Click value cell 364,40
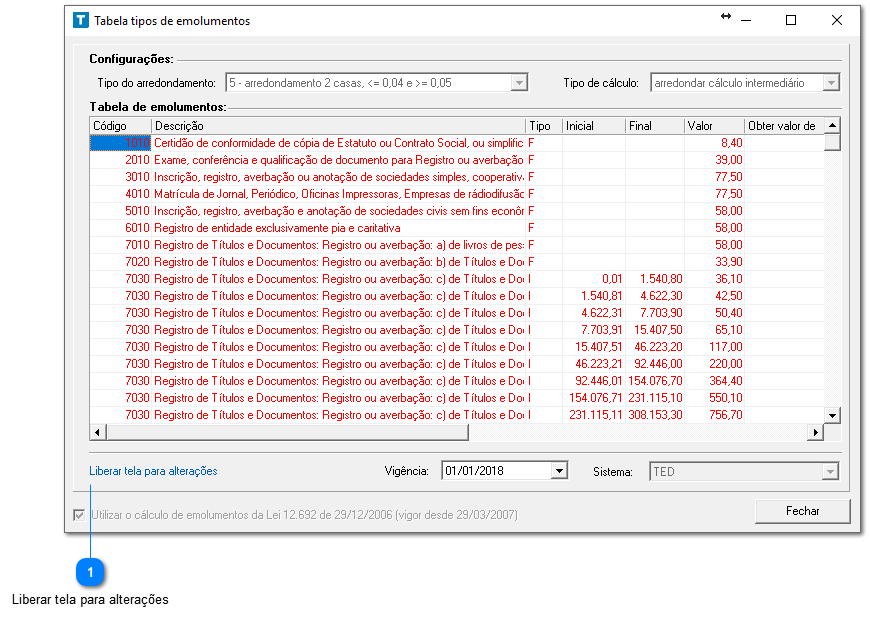 coord(714,381)
